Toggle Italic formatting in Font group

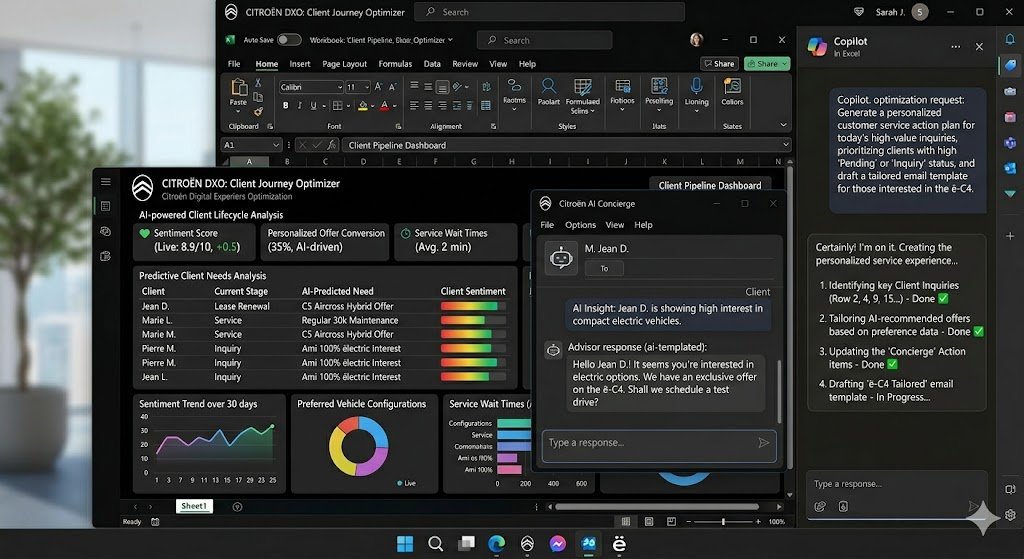299,106
